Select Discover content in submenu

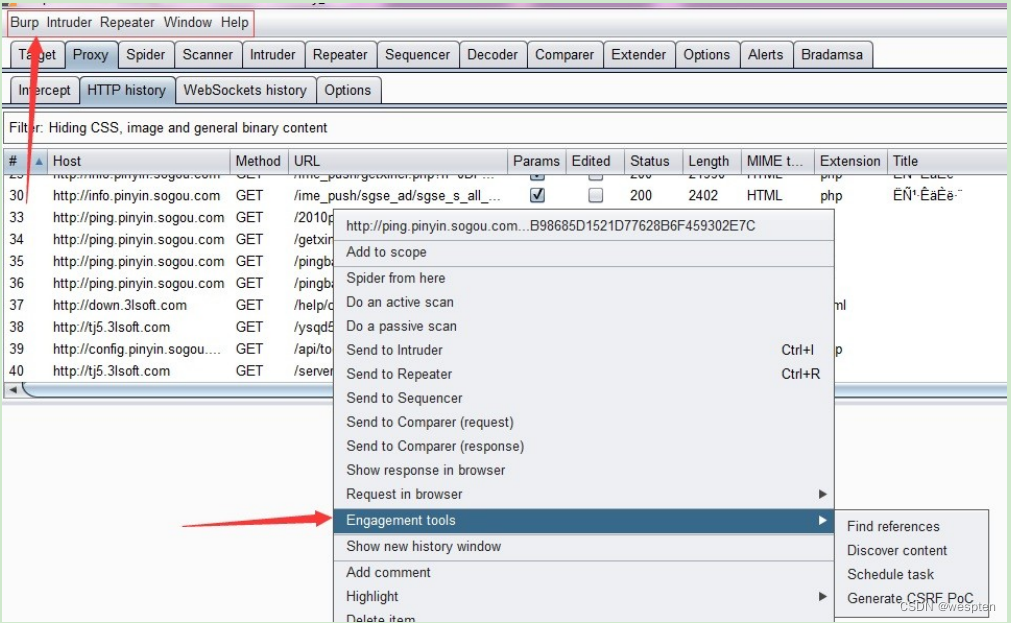[912, 550]
